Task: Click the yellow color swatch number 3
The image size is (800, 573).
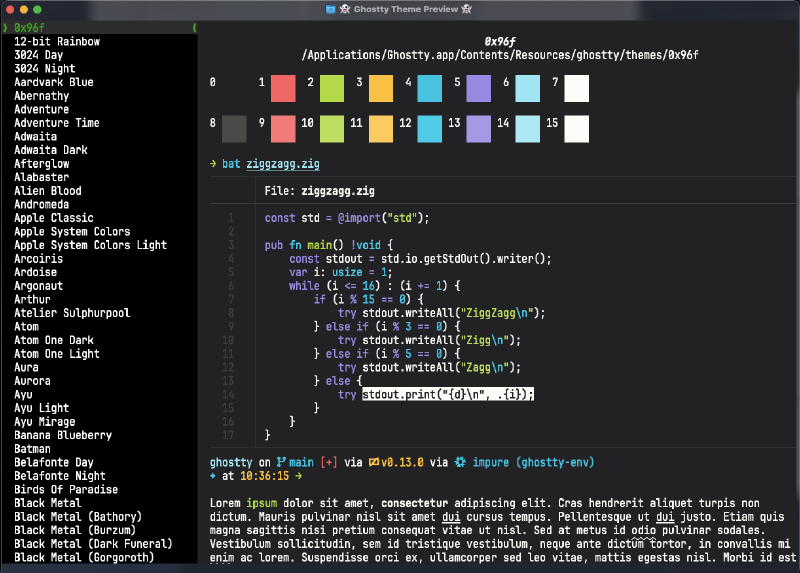Action: click(381, 88)
